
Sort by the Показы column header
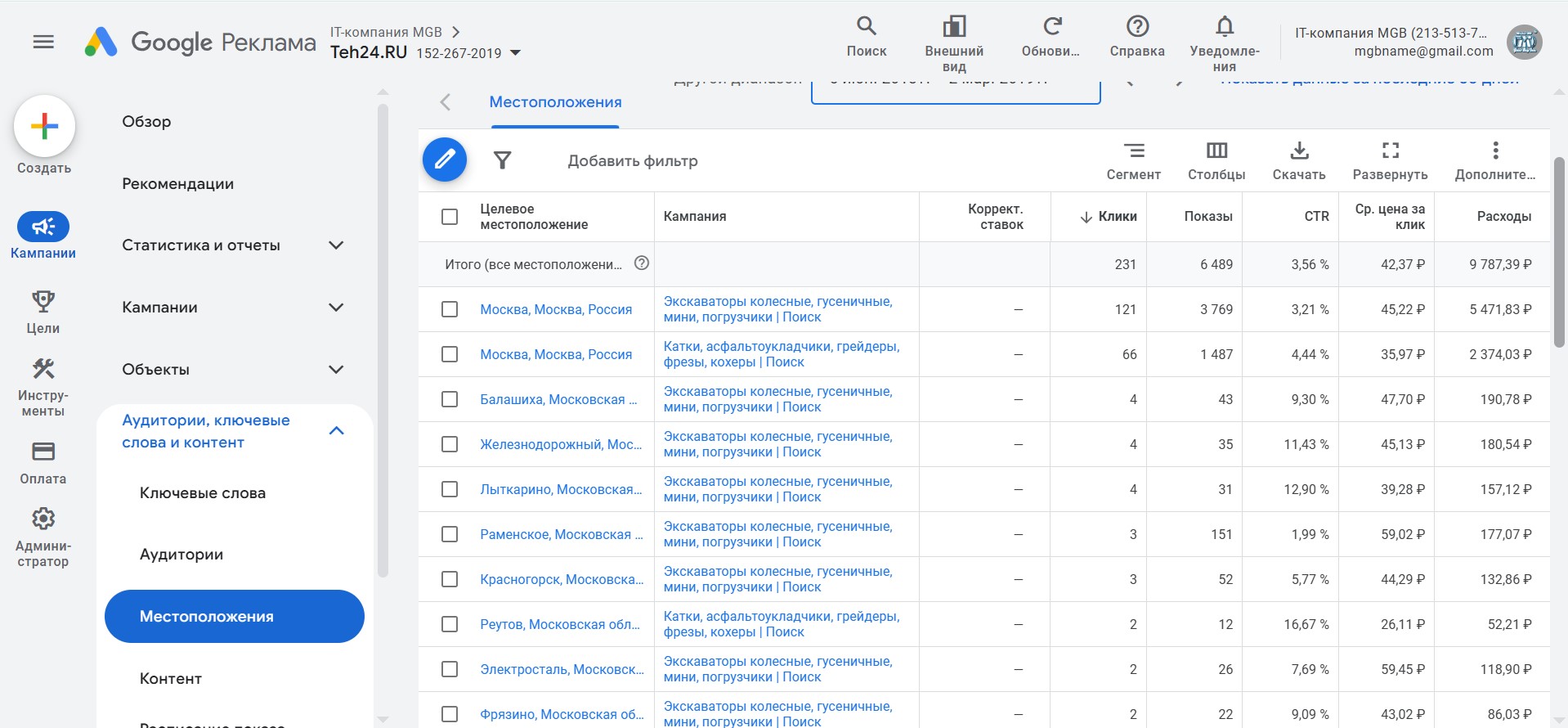(x=1208, y=217)
